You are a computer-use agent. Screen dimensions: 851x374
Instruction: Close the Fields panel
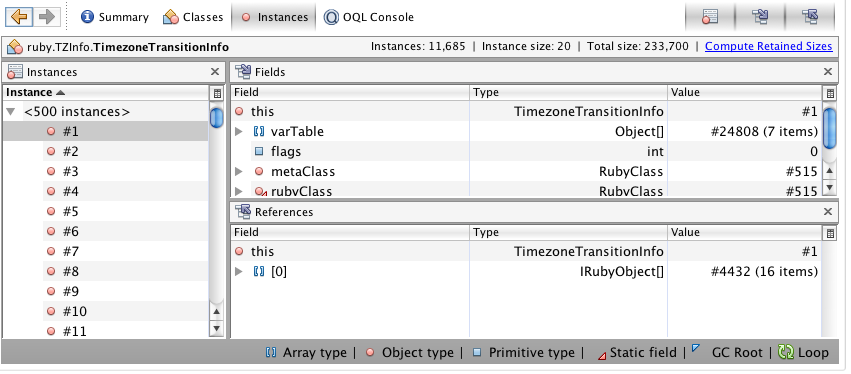pos(828,72)
